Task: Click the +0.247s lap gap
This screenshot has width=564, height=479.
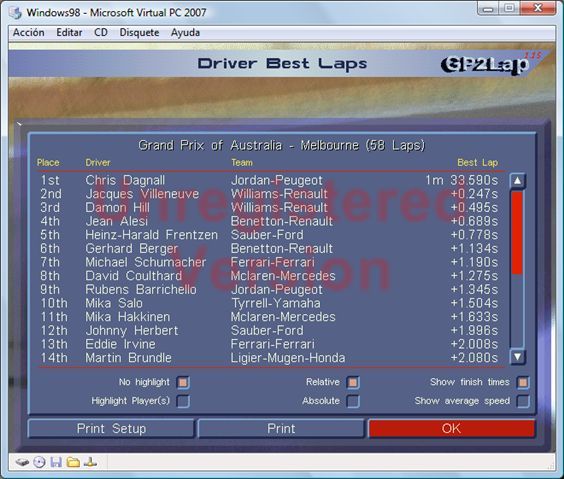Action: (474, 194)
